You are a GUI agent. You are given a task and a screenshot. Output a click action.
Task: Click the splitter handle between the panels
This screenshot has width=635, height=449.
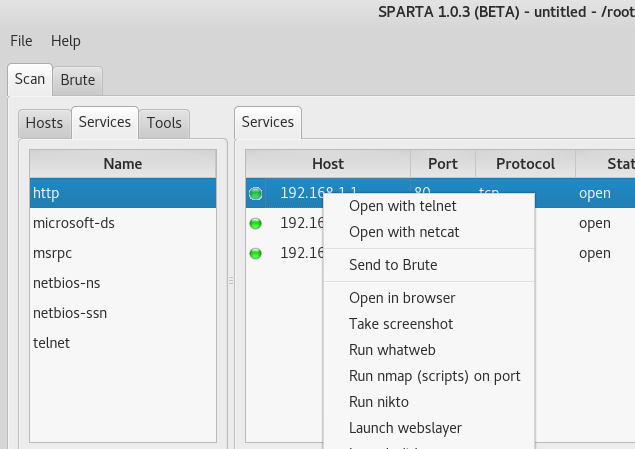click(231, 280)
